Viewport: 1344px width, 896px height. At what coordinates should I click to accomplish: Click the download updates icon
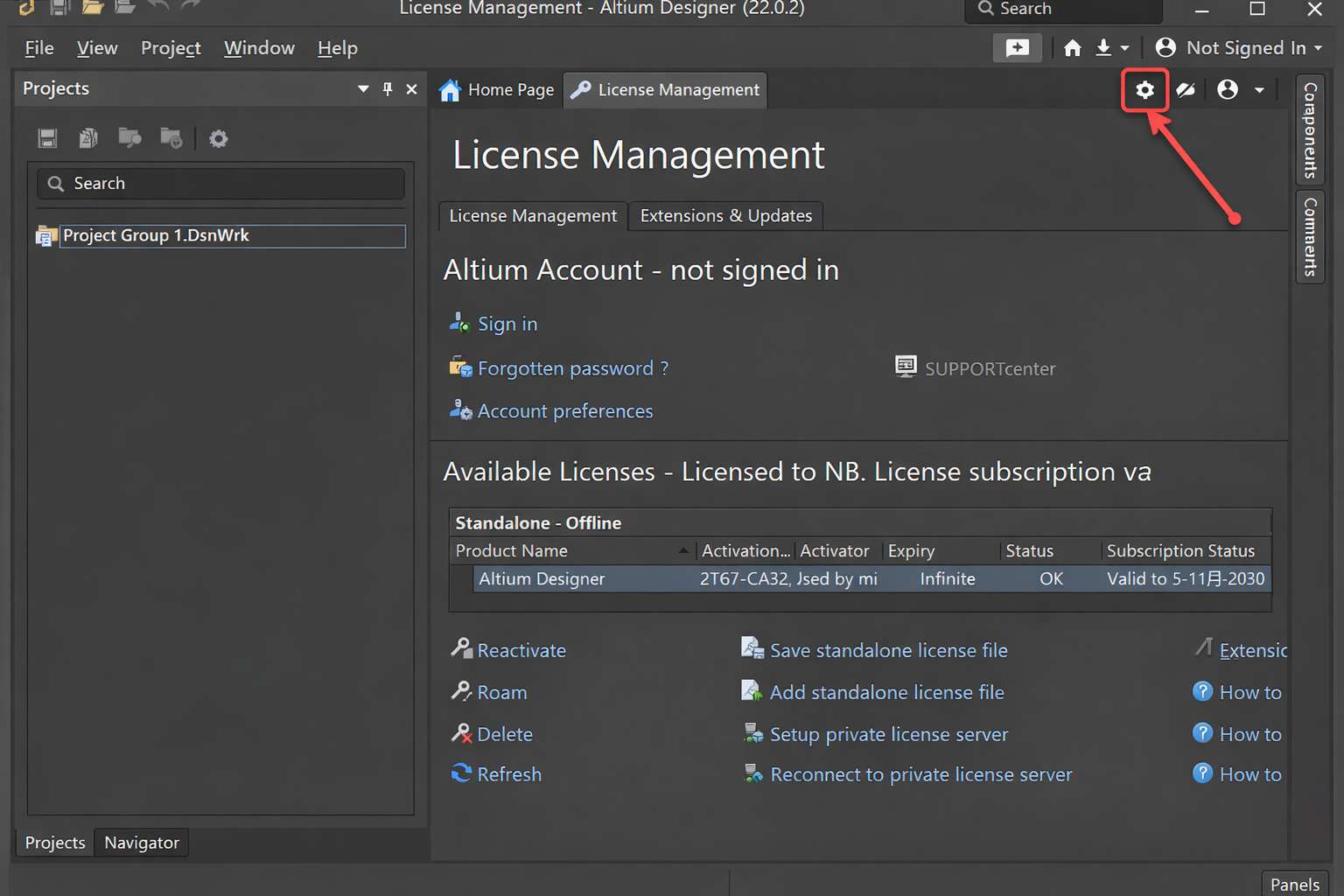coord(1103,48)
